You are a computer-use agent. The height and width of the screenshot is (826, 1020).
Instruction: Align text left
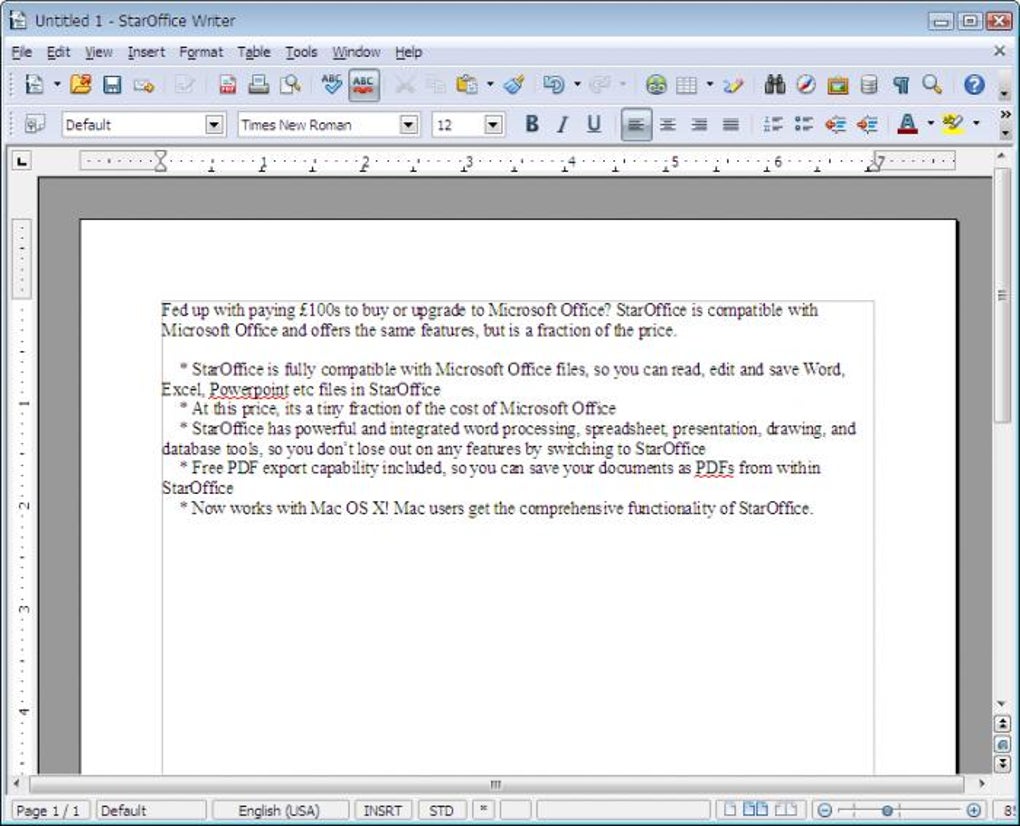pos(636,124)
